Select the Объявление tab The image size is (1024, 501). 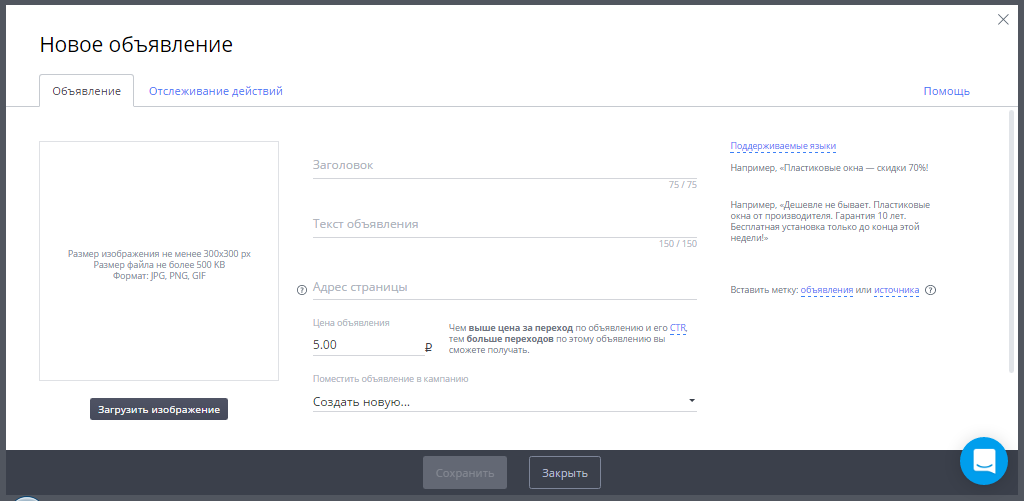click(86, 91)
